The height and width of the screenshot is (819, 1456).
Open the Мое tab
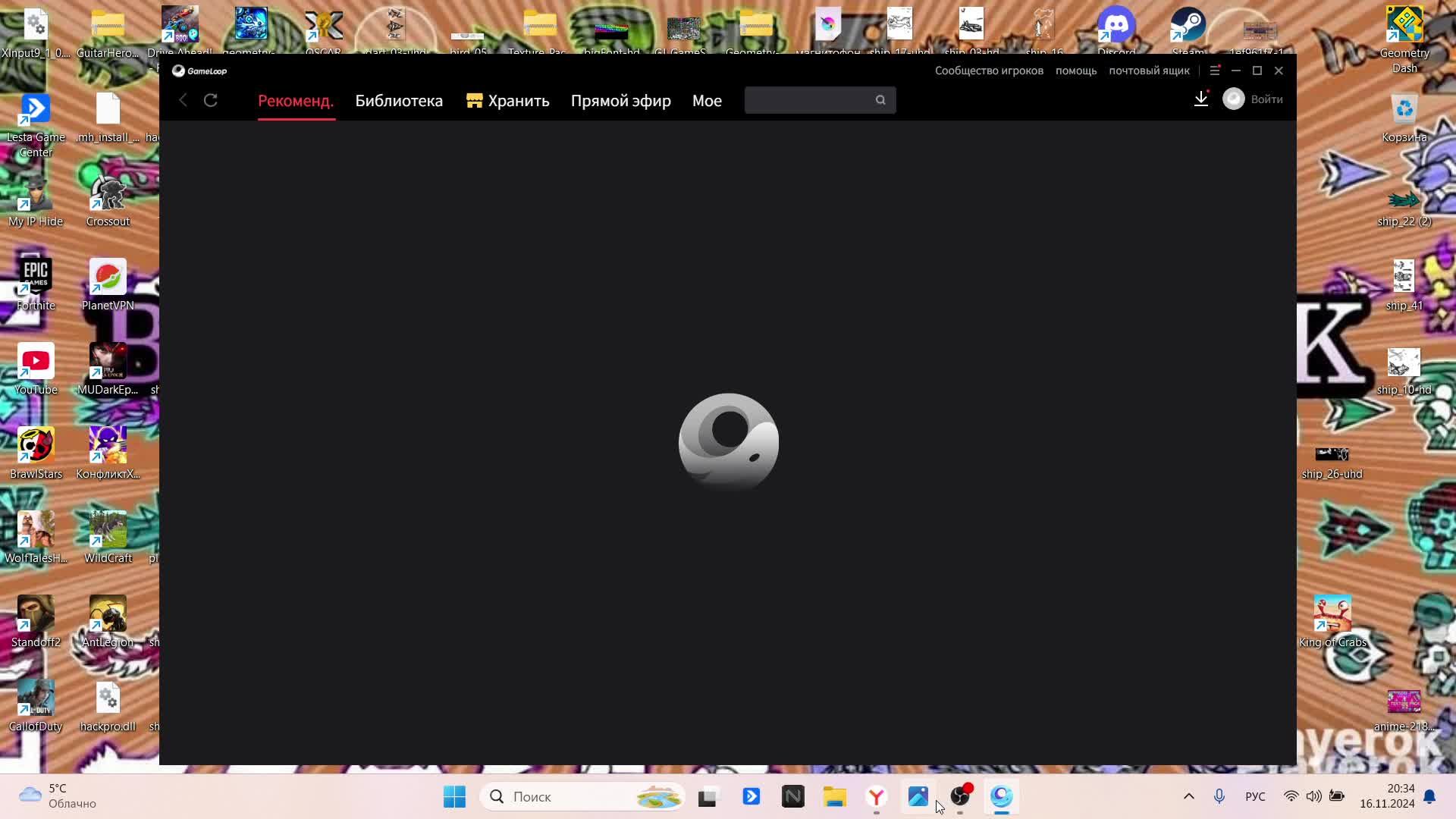[707, 101]
